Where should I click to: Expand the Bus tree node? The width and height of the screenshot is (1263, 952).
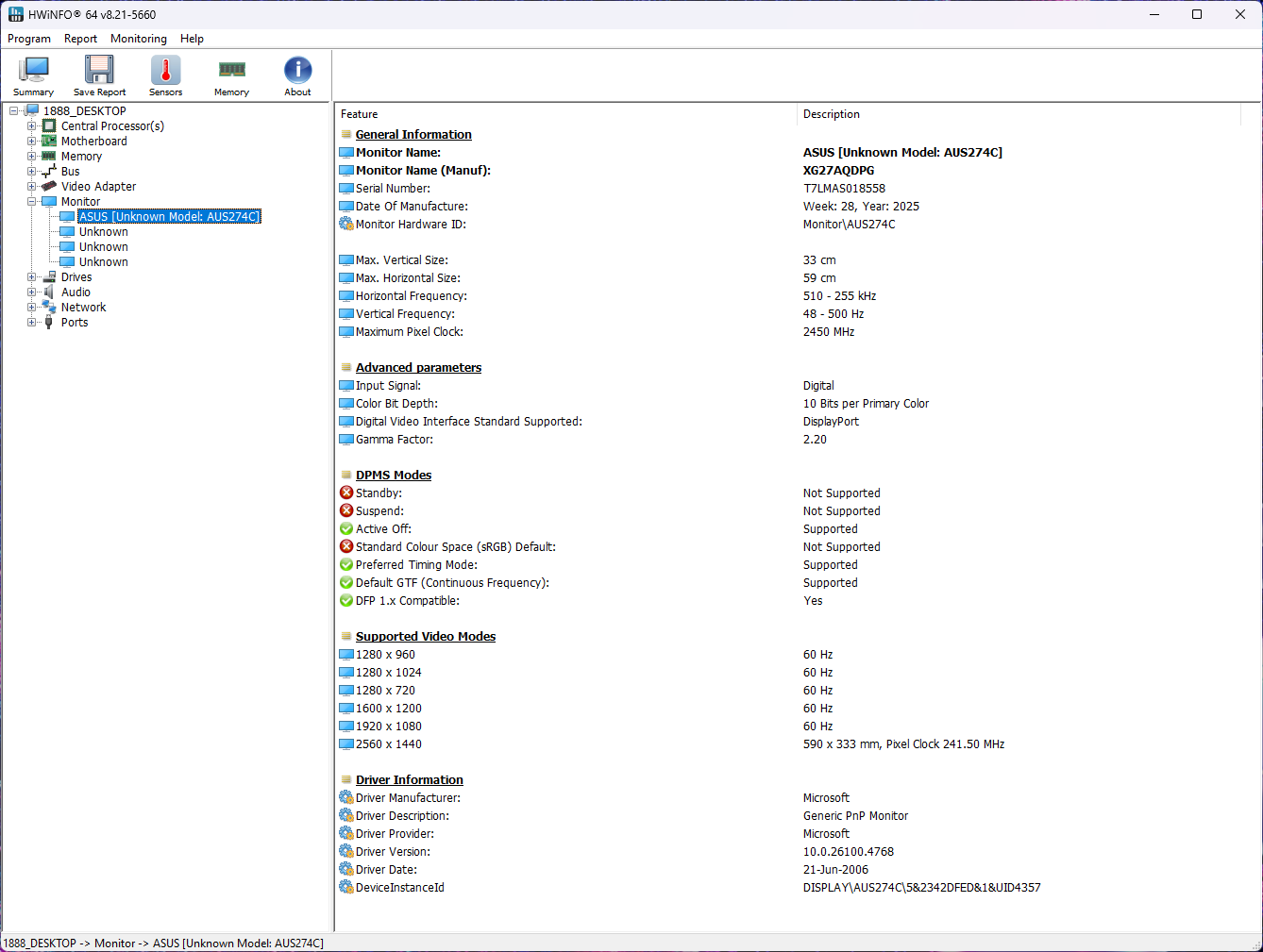32,171
